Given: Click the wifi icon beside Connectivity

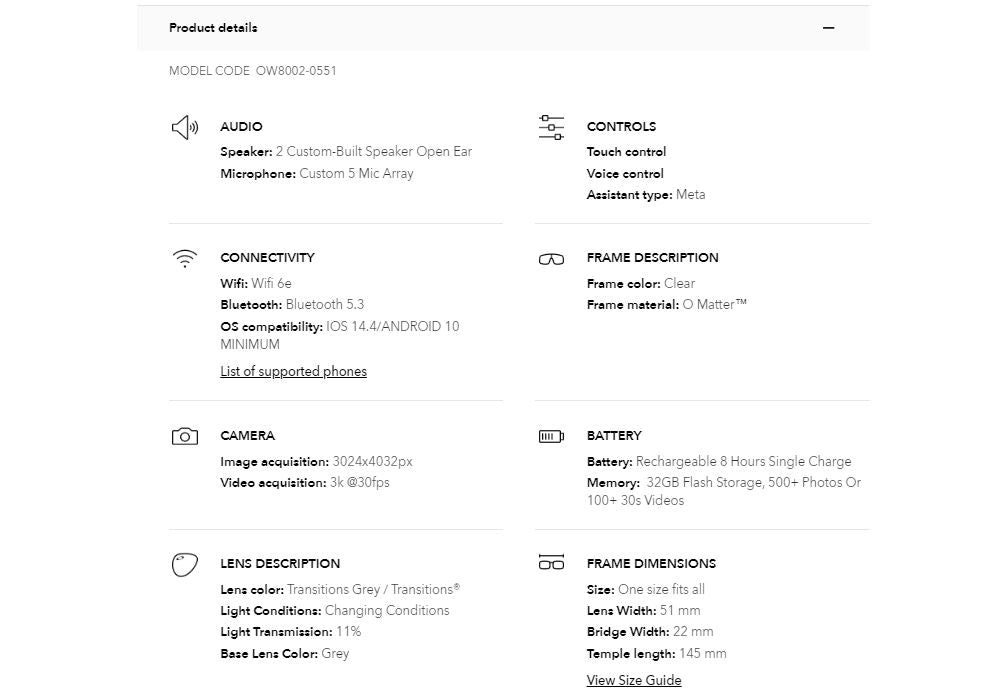Looking at the screenshot, I should (x=184, y=259).
